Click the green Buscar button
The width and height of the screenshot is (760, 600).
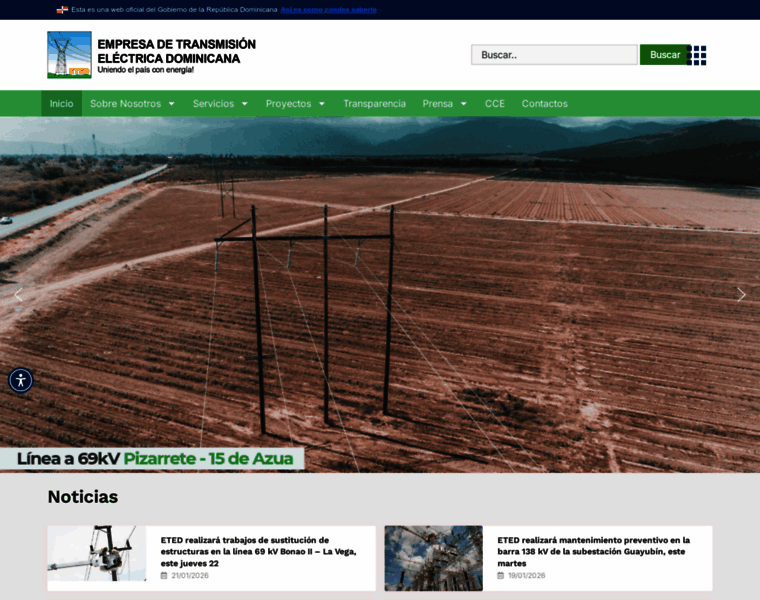click(665, 55)
